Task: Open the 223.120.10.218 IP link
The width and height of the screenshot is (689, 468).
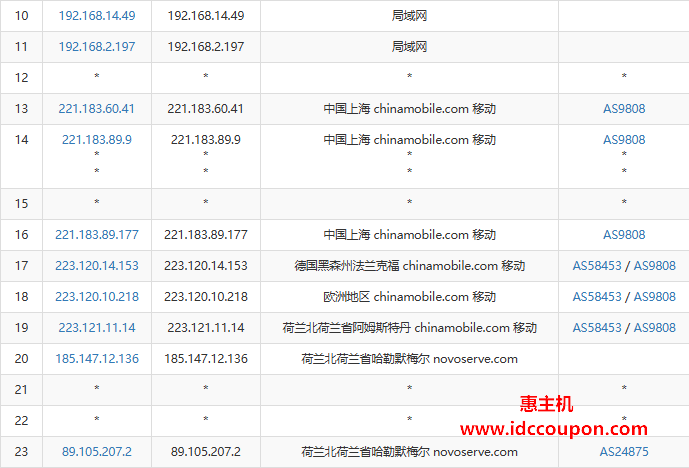Action: 97,297
